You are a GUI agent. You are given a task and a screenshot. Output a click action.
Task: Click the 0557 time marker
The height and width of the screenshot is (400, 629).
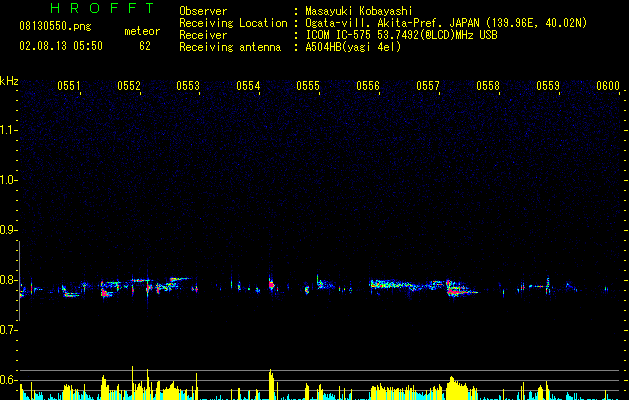[x=428, y=86]
